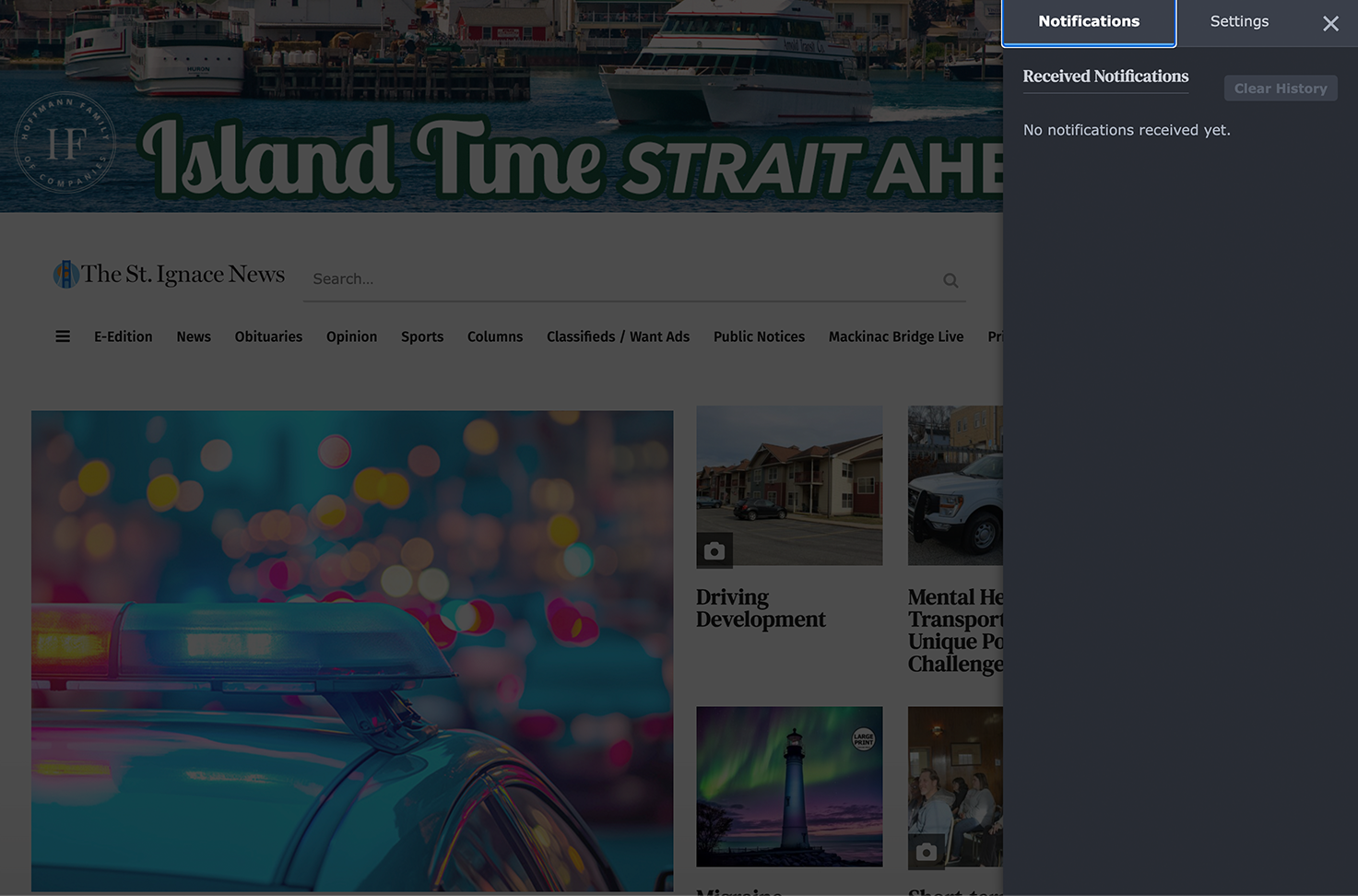The width and height of the screenshot is (1358, 896).
Task: Click the Received Notifications heading
Action: pos(1105,77)
